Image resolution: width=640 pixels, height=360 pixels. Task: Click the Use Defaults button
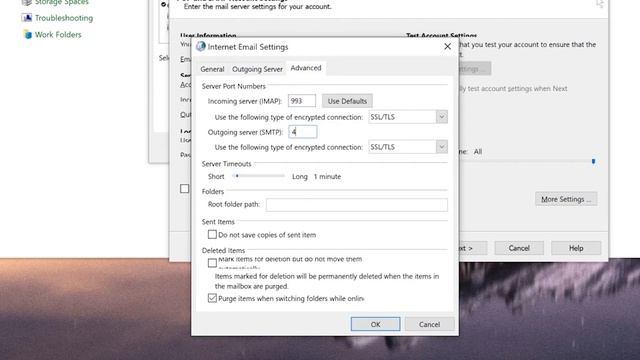click(347, 101)
